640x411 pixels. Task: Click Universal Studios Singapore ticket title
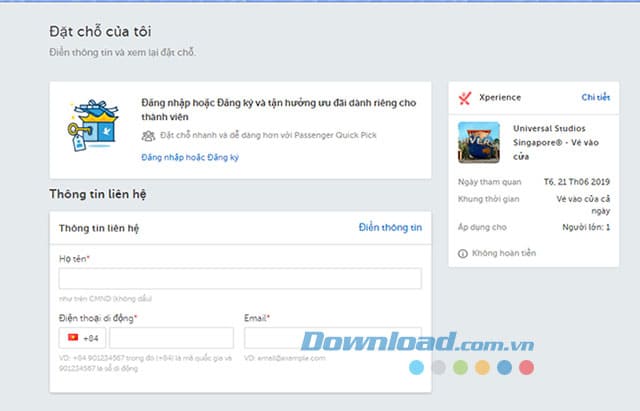click(x=556, y=142)
